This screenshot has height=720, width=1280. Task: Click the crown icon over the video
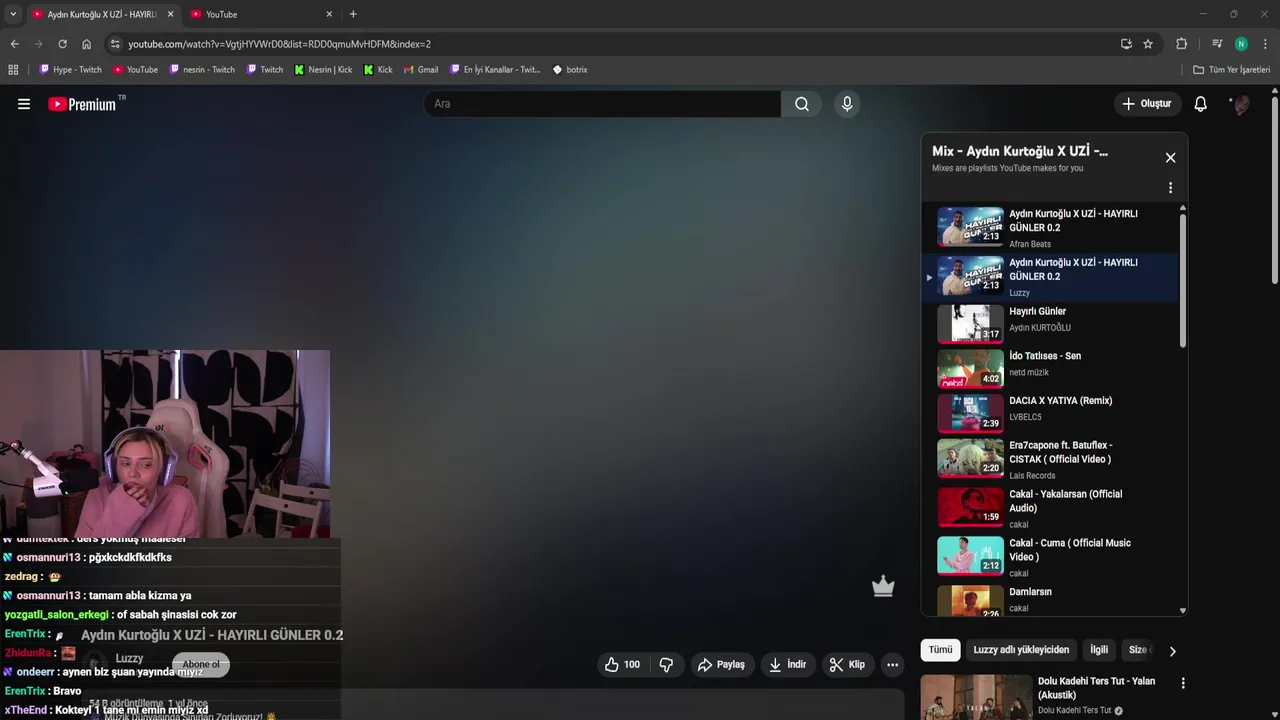[883, 587]
